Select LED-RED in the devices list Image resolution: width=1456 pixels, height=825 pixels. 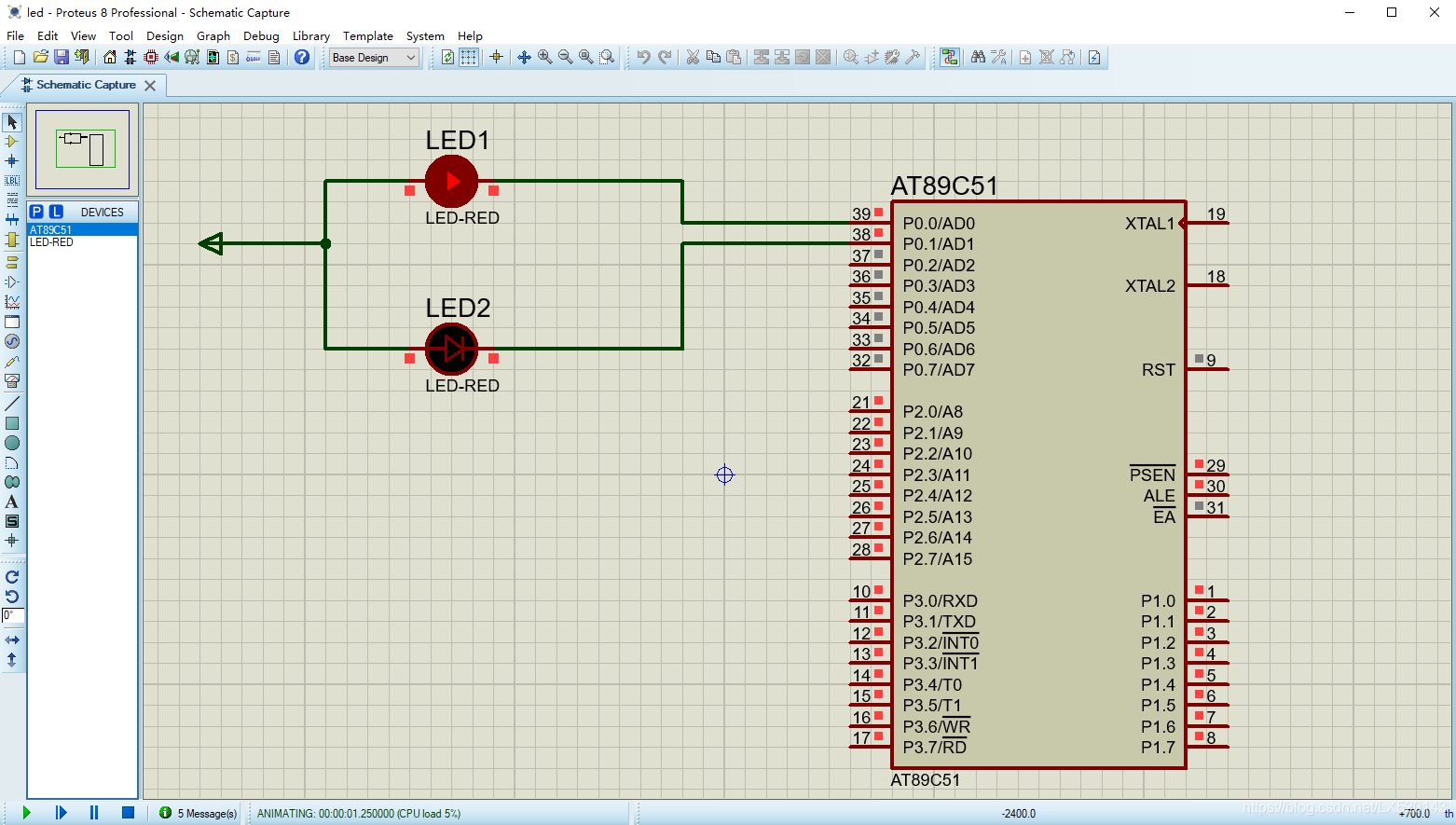pos(82,242)
